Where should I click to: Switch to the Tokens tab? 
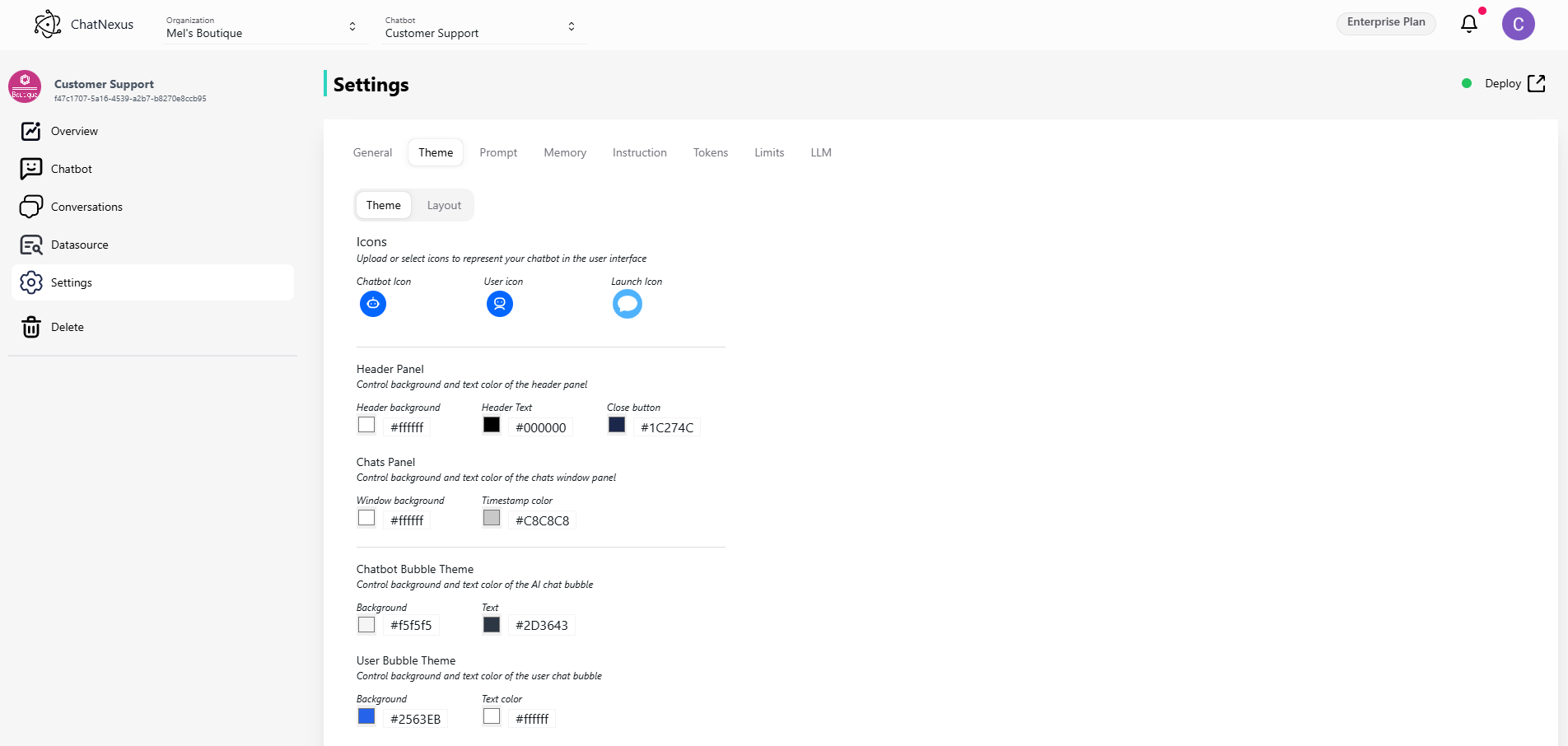711,152
